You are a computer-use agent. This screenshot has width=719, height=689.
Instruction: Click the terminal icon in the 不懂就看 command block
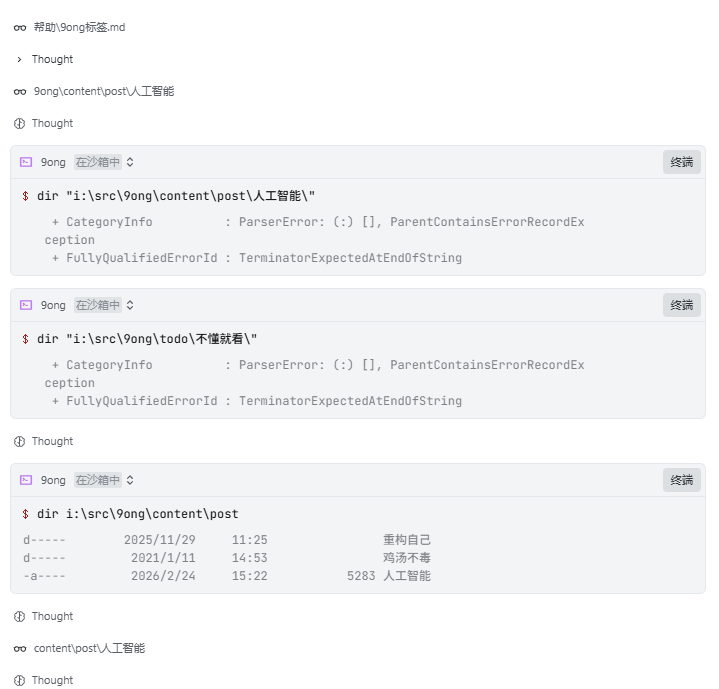click(26, 305)
